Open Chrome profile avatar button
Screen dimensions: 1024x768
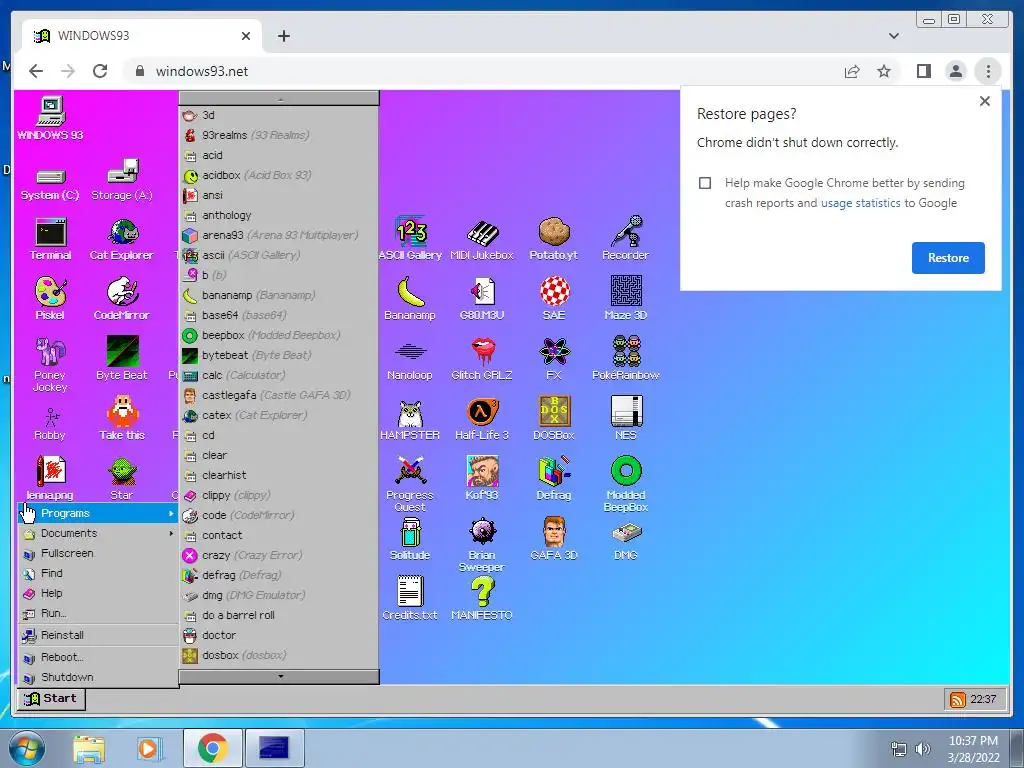tap(955, 71)
